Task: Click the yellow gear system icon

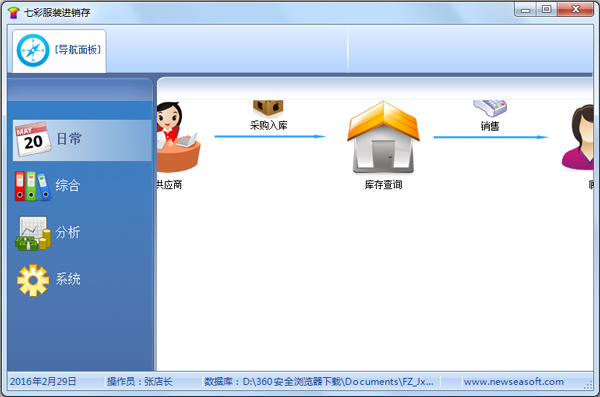Action: point(33,280)
